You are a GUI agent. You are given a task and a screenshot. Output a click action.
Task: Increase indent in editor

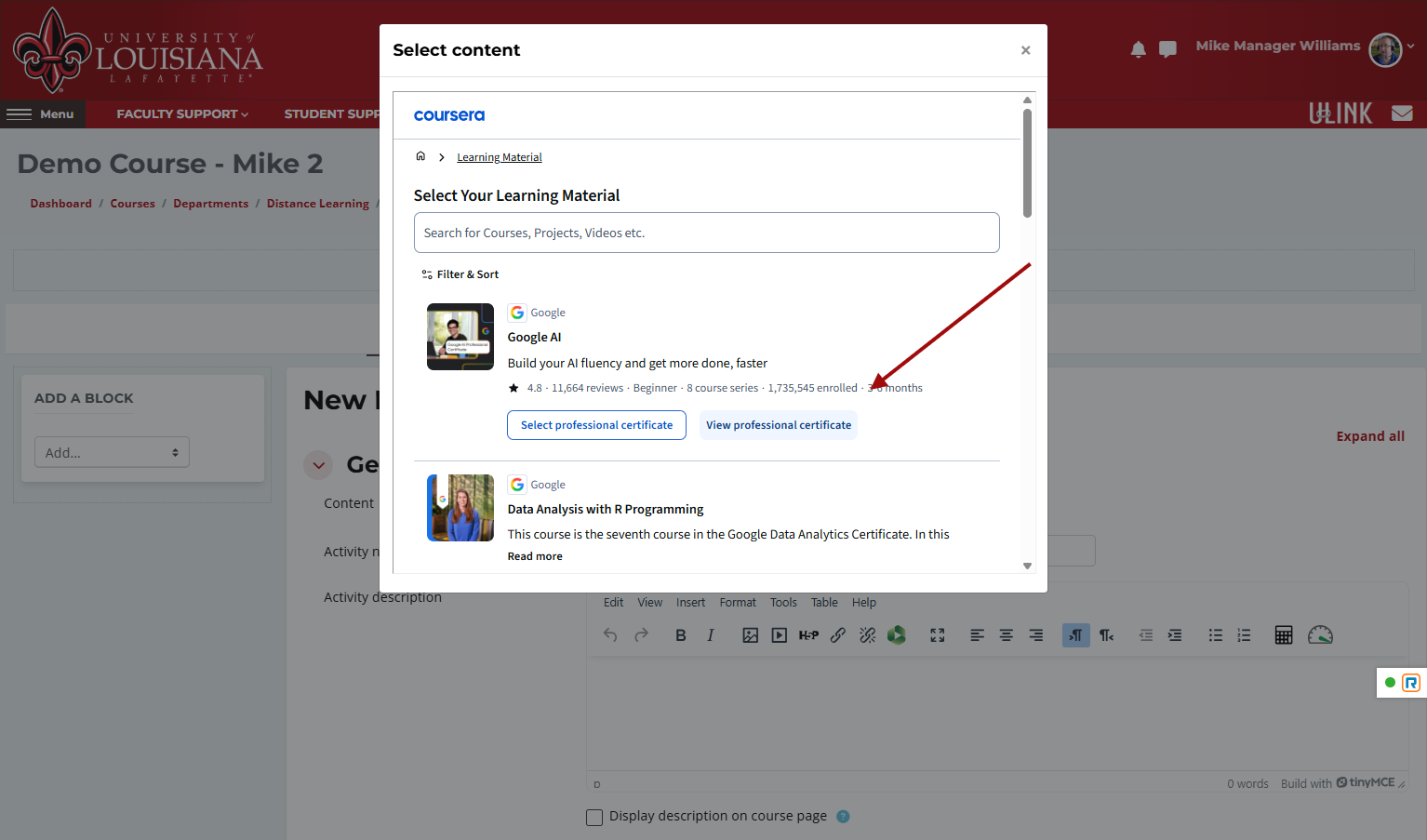(1175, 635)
